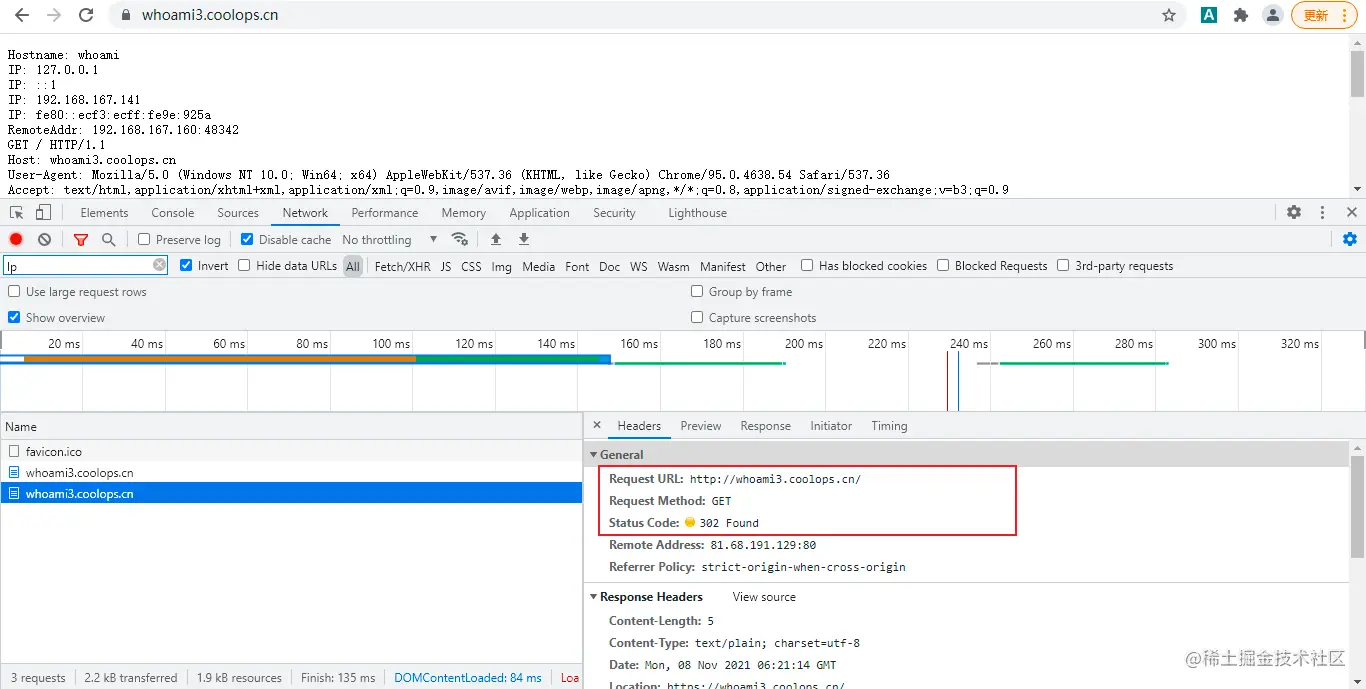Import HAR file with upload arrow
1366x689 pixels.
tap(495, 239)
